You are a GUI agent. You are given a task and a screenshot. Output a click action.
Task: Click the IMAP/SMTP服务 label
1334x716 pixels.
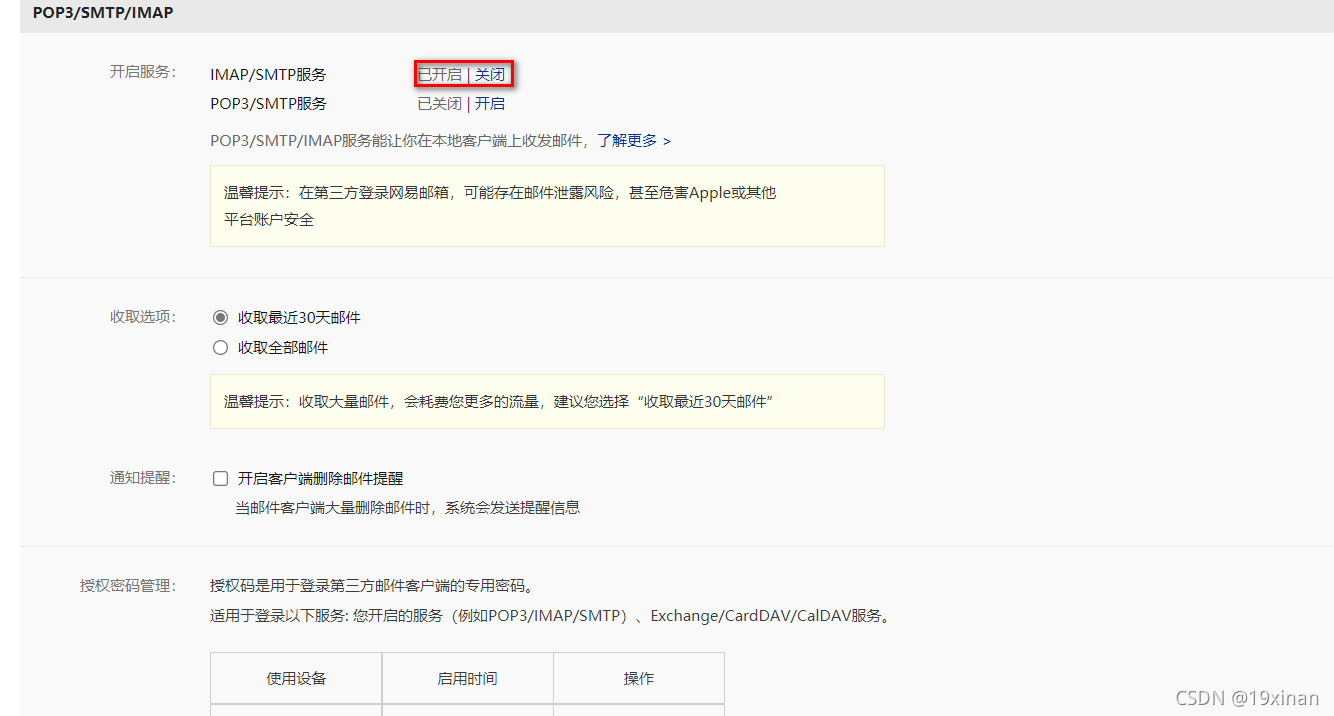(x=268, y=75)
